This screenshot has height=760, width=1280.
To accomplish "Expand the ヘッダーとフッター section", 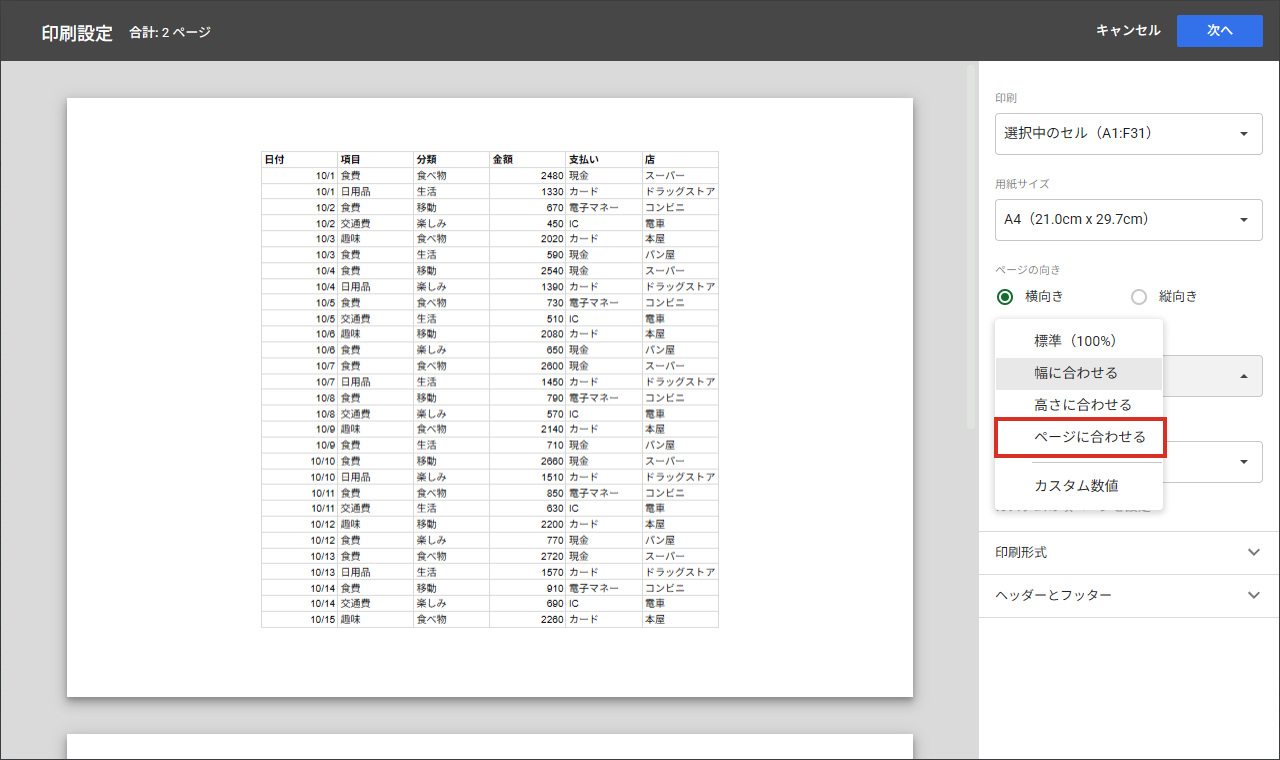I will tap(1129, 595).
